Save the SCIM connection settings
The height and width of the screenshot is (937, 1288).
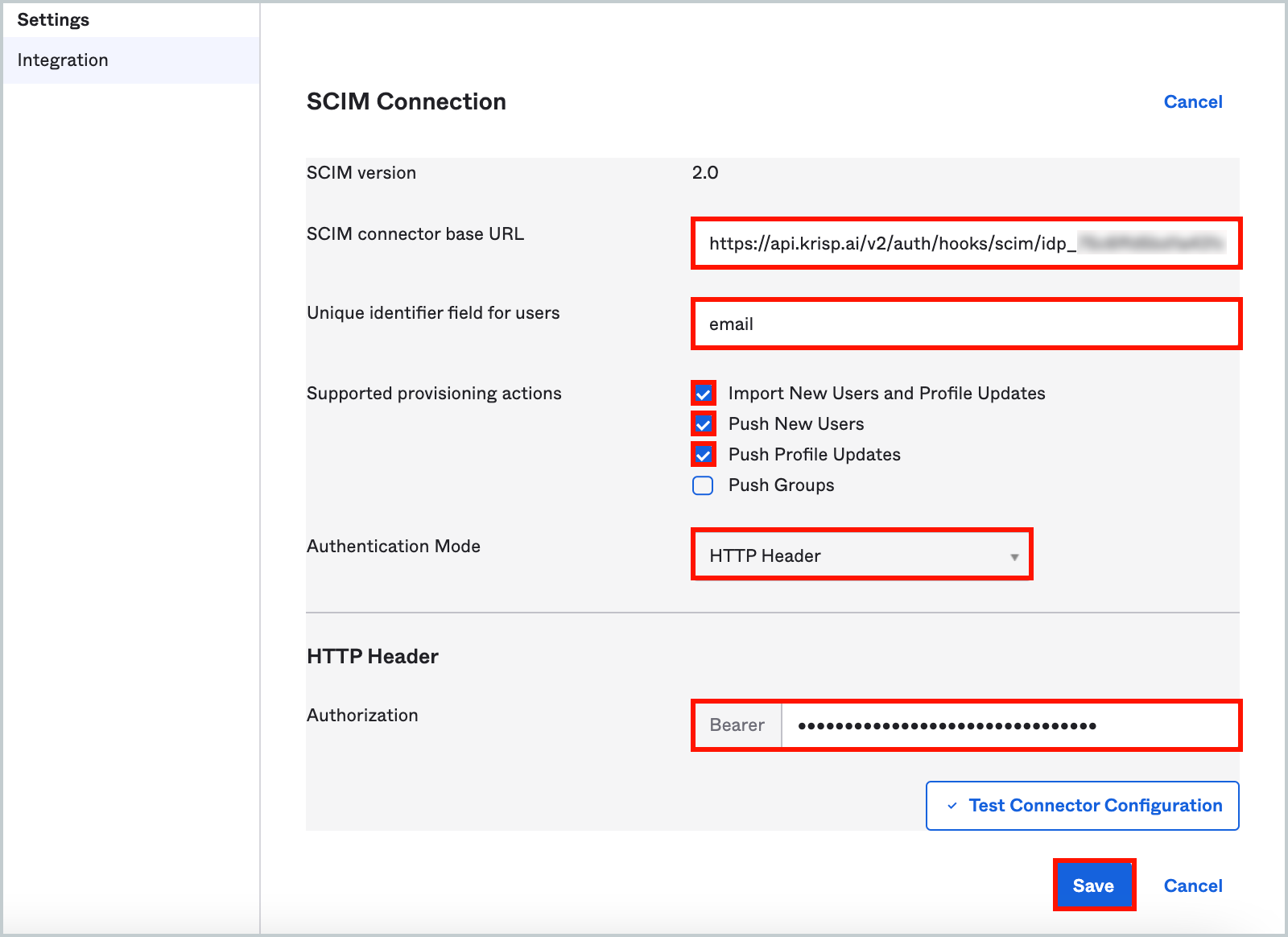(x=1093, y=885)
